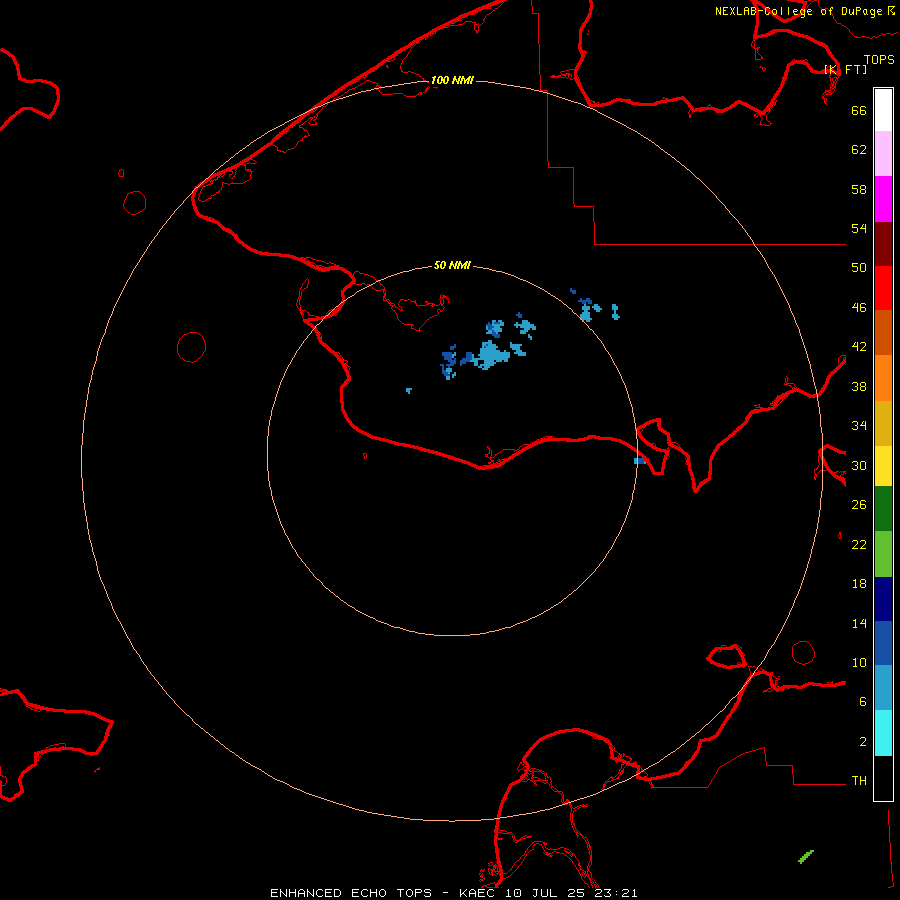Viewport: 900px width, 900px height.
Task: Click the 14 legend value
Action: pos(859,623)
